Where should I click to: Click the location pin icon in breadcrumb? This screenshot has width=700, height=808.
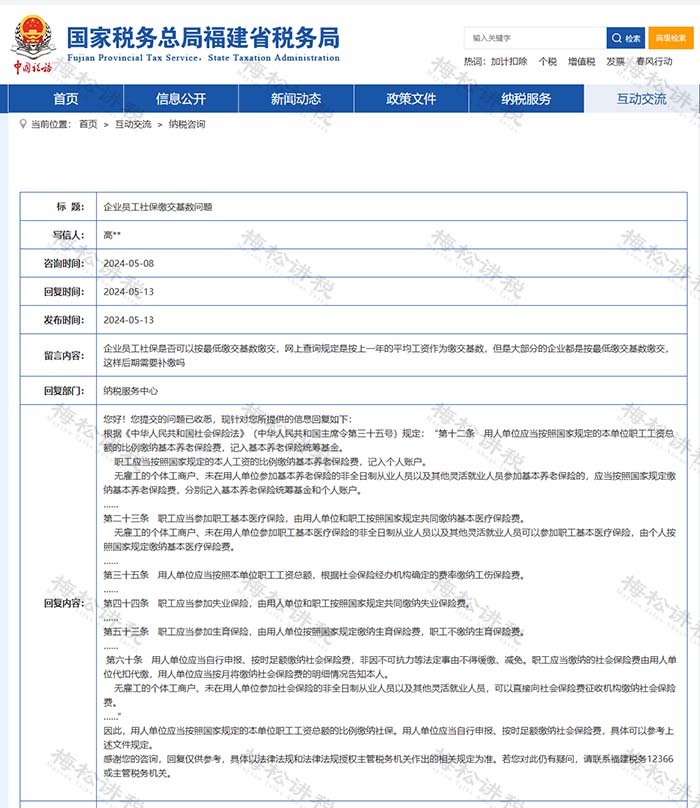coord(23,125)
